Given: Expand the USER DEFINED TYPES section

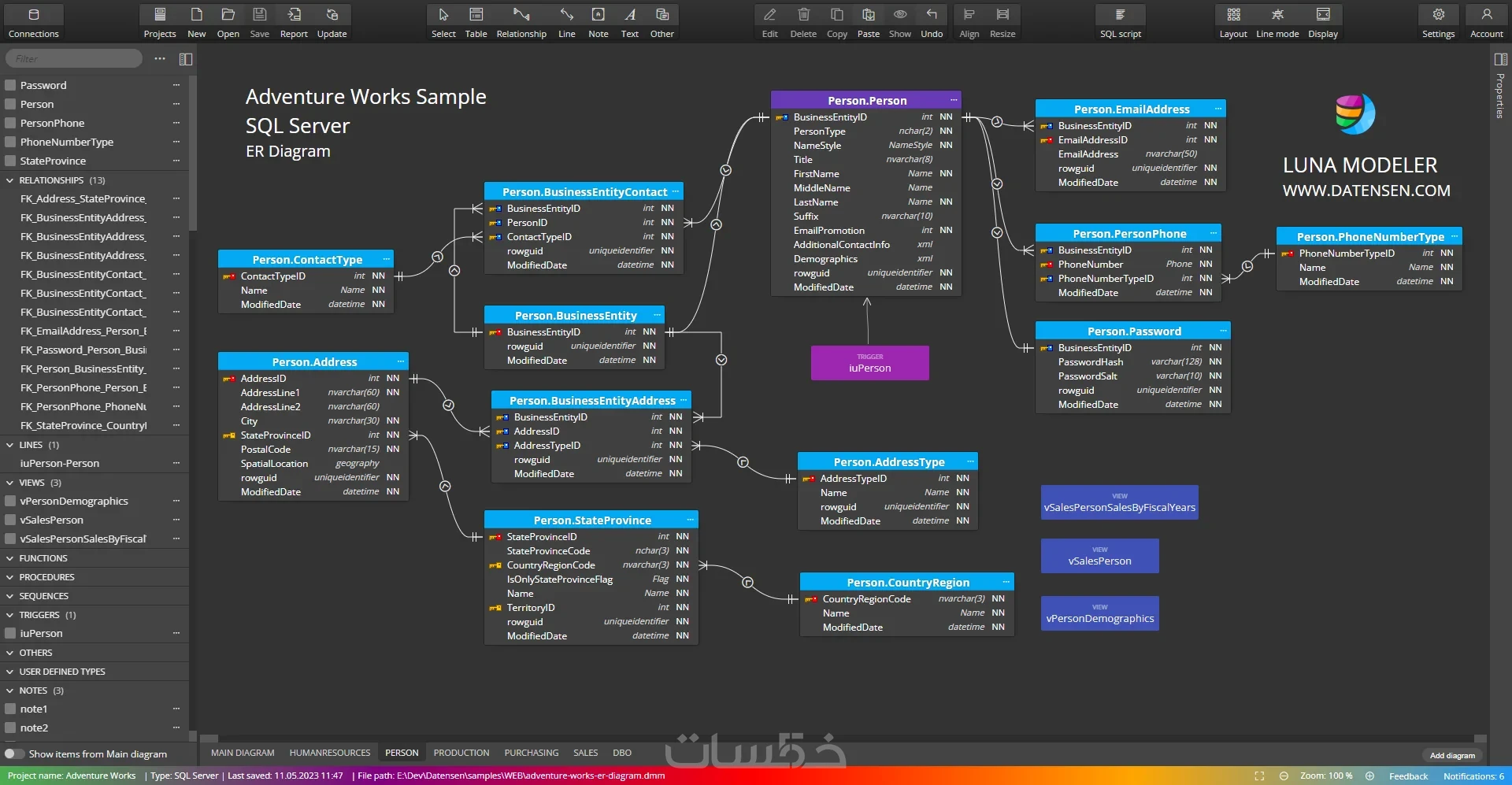Looking at the screenshot, I should (10, 672).
